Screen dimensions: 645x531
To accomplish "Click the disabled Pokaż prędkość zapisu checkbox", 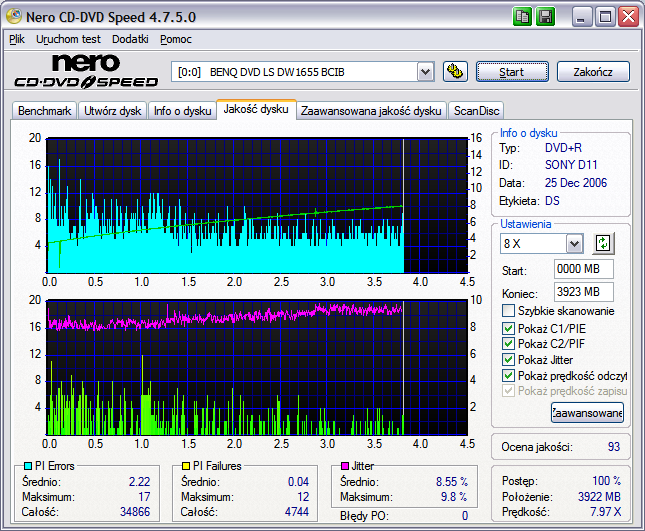I will coord(508,391).
